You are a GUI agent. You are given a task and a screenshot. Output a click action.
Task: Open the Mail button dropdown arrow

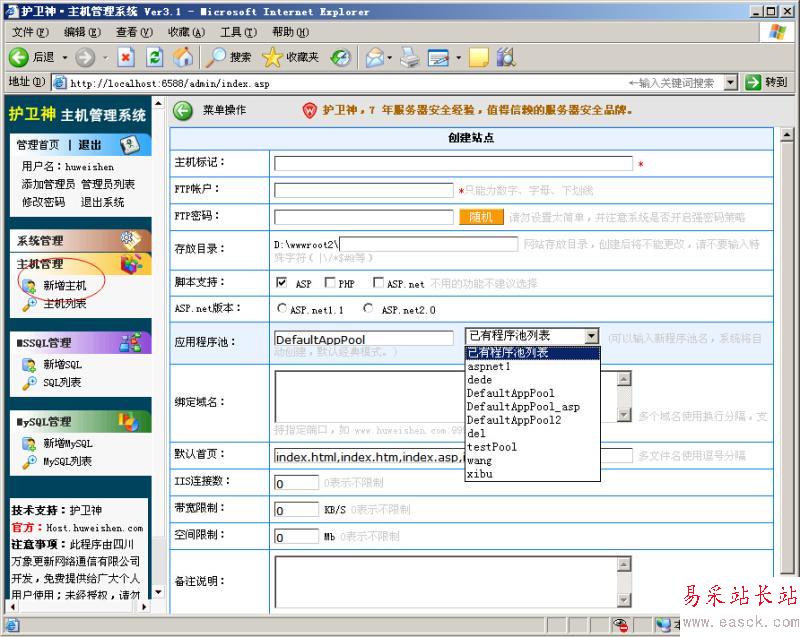tap(390, 58)
